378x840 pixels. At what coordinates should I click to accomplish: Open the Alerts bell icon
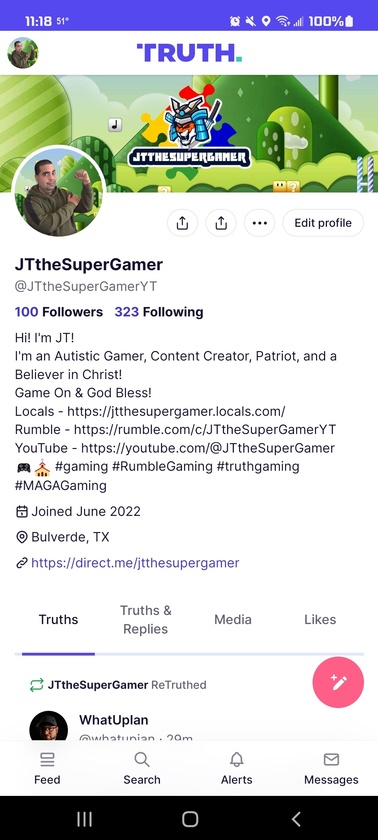tap(236, 768)
